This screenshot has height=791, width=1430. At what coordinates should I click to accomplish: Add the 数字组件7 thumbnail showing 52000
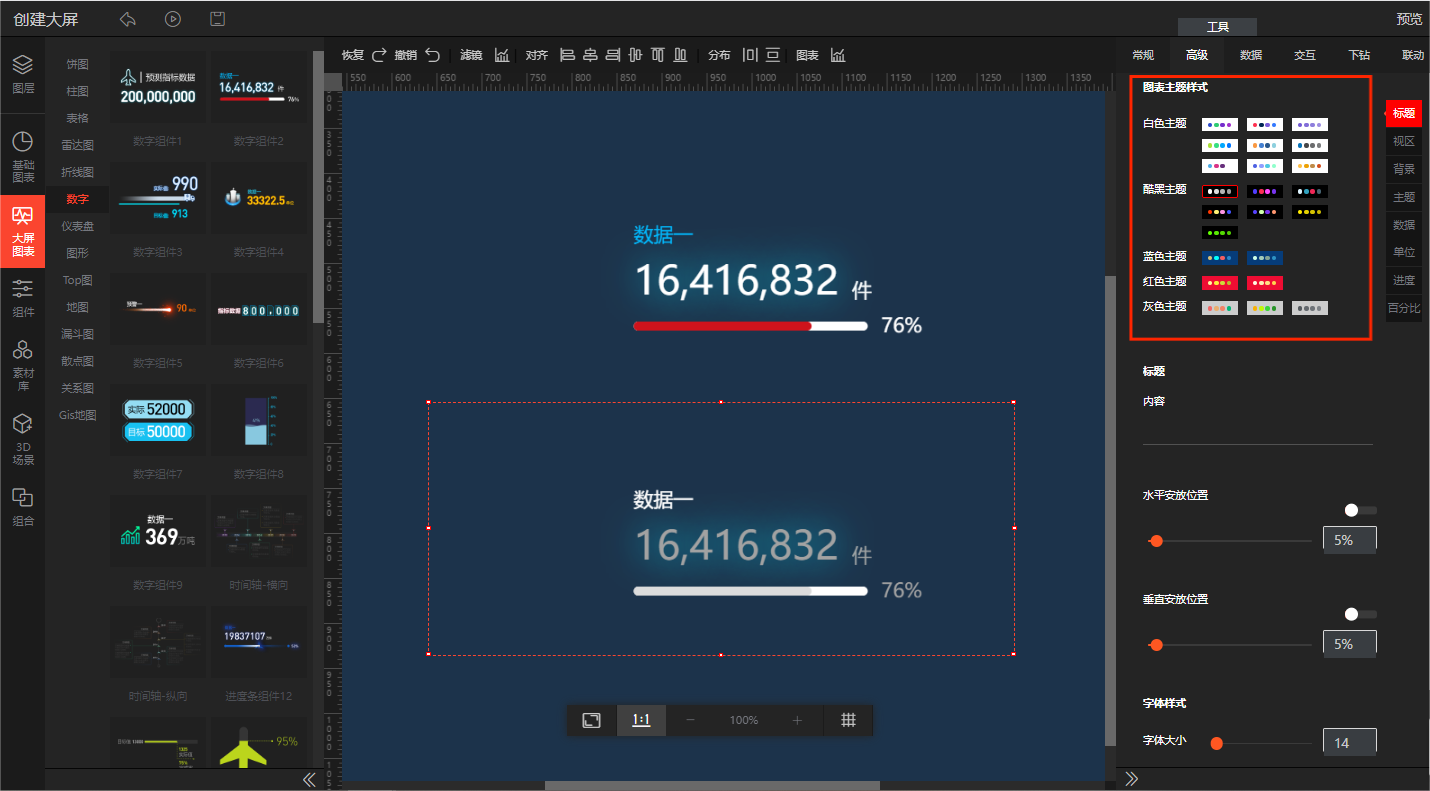157,420
